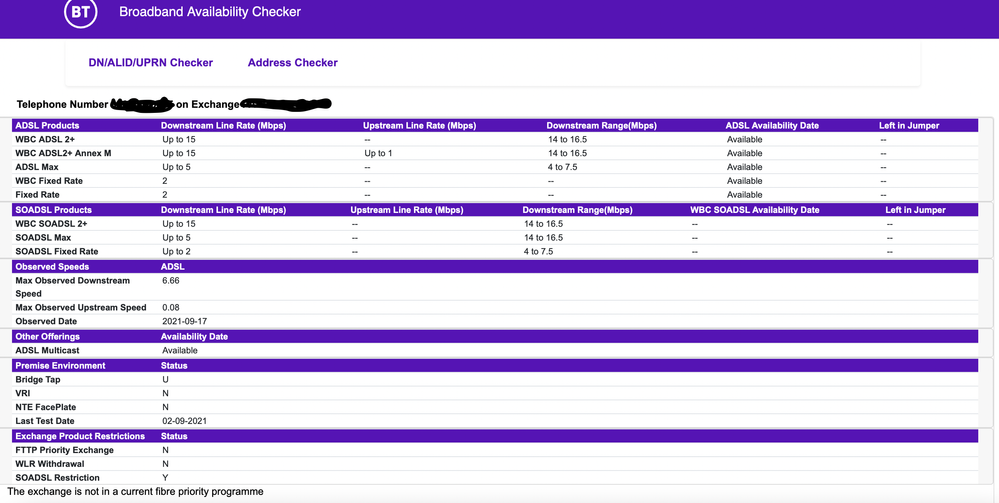Select the WBC Fixed Rate row label
The image size is (999, 503).
(49, 181)
